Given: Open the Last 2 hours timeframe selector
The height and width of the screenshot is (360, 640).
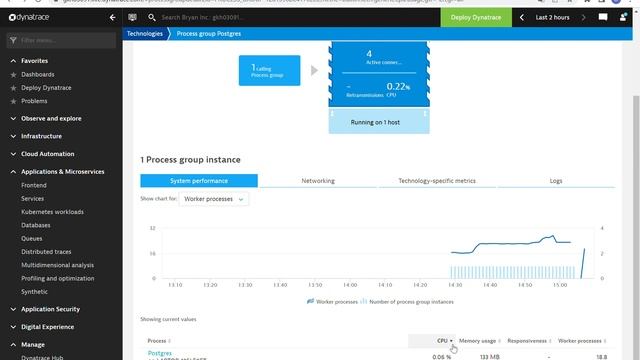Looking at the screenshot, I should pyautogui.click(x=552, y=18).
